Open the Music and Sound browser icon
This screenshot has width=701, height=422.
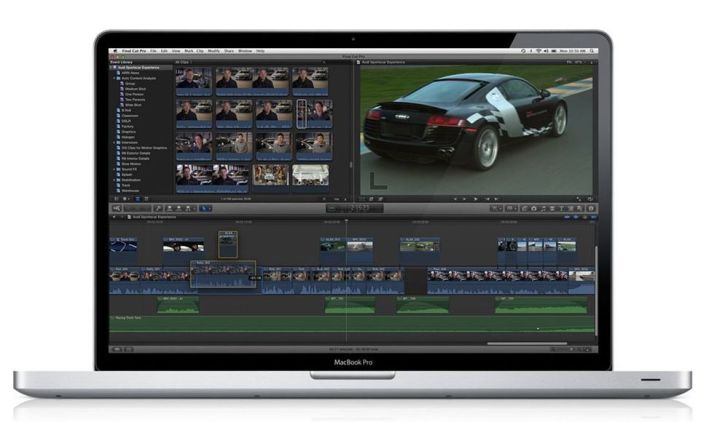click(544, 208)
